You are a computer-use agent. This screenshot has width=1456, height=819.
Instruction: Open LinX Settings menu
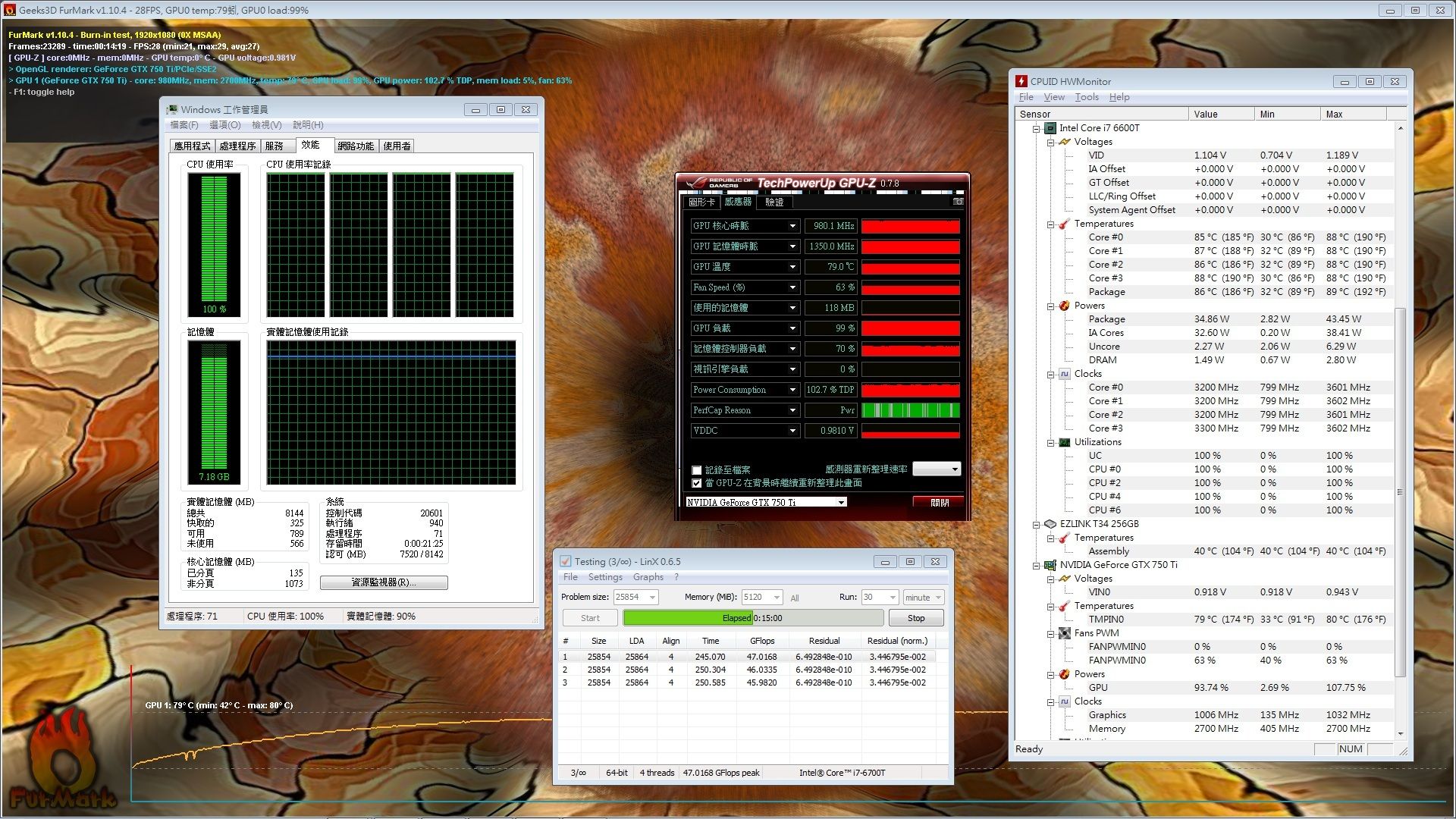tap(605, 577)
